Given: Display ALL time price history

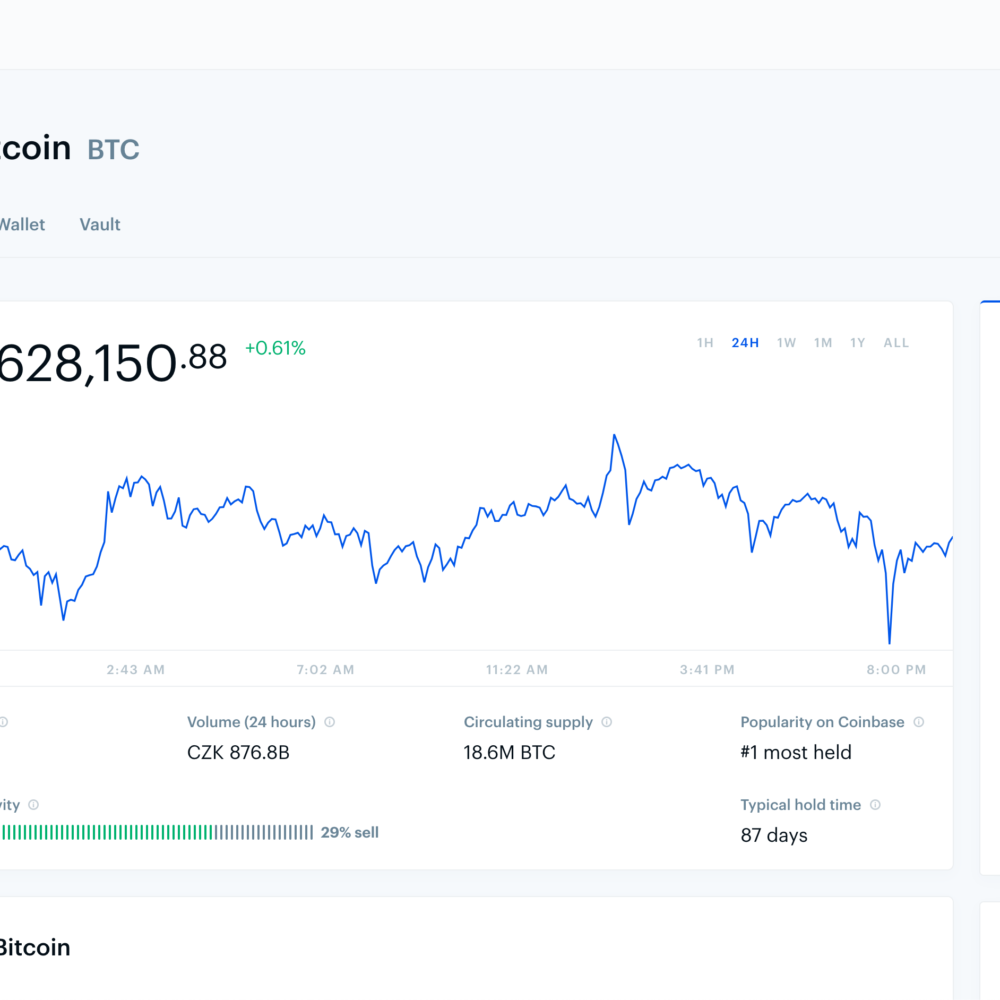Looking at the screenshot, I should click(896, 343).
